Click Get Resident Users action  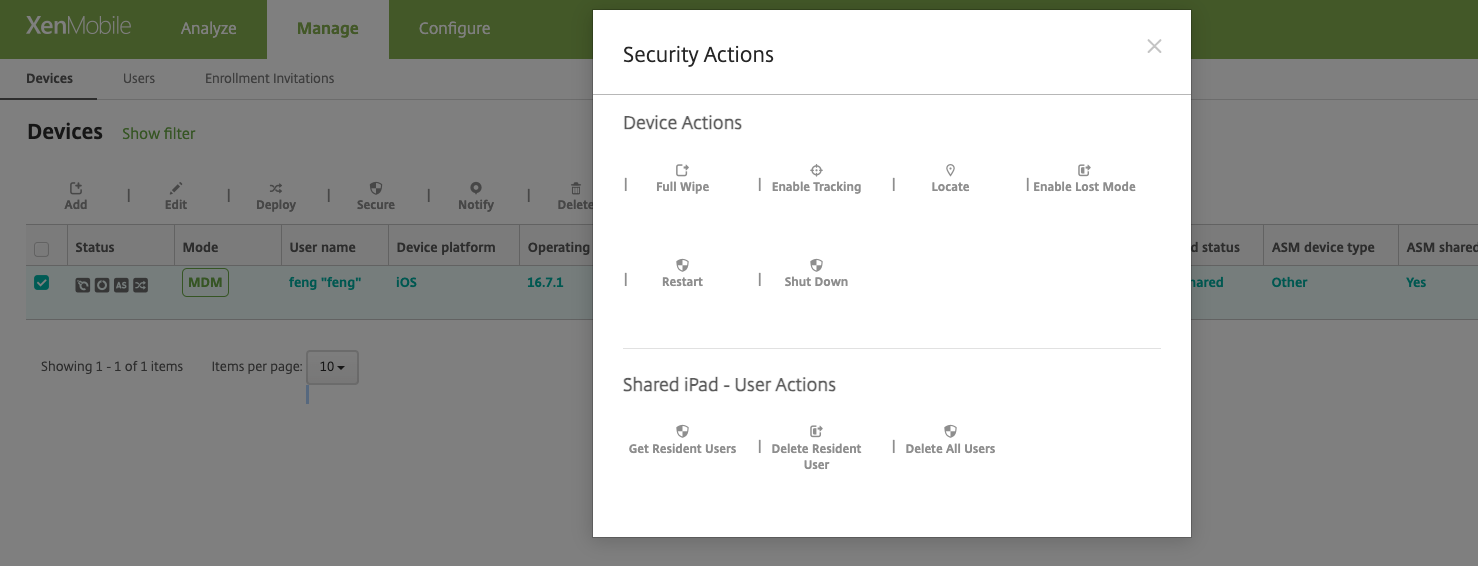coord(682,441)
